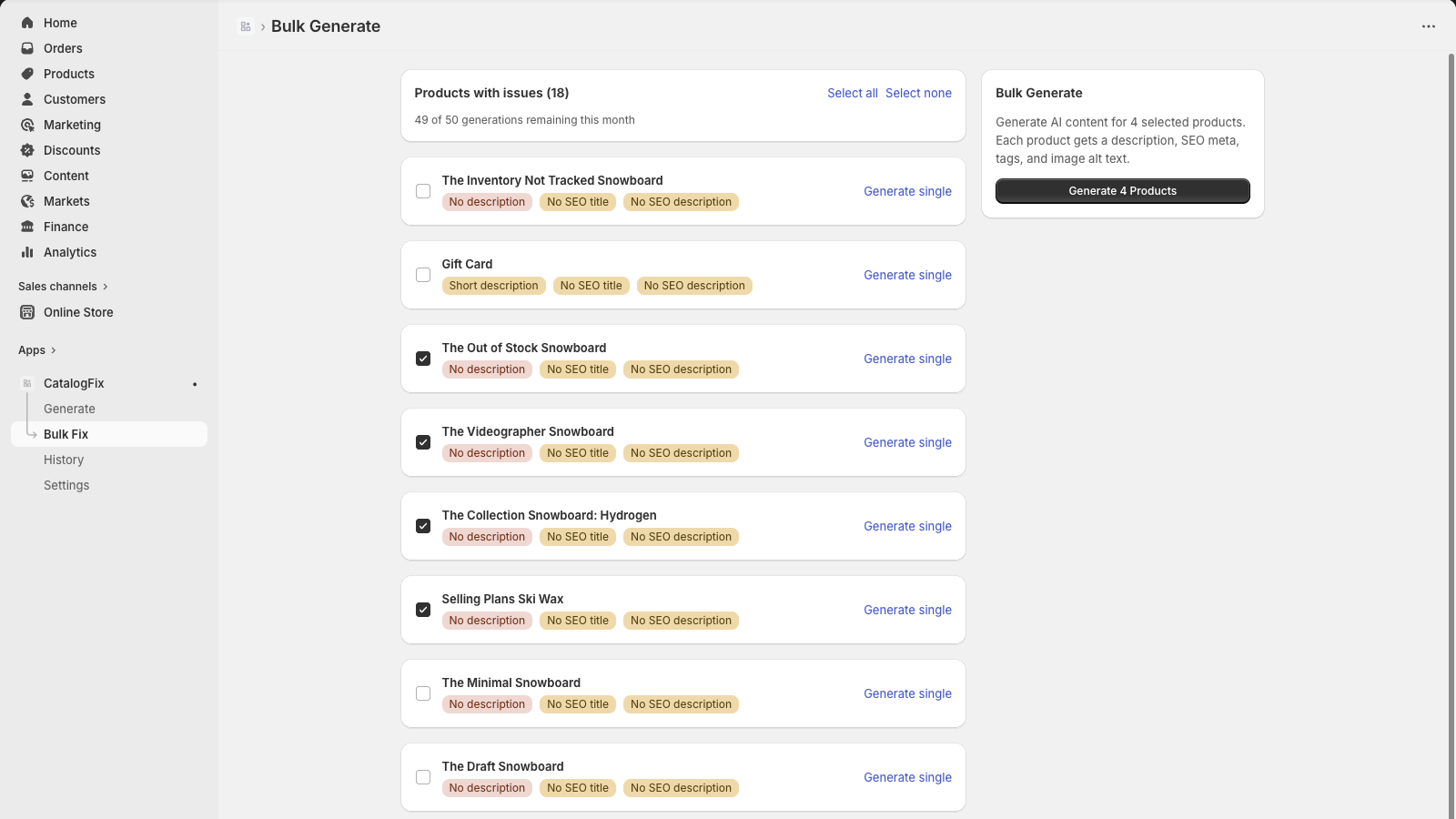Open Products using its sidebar icon

pos(26,74)
